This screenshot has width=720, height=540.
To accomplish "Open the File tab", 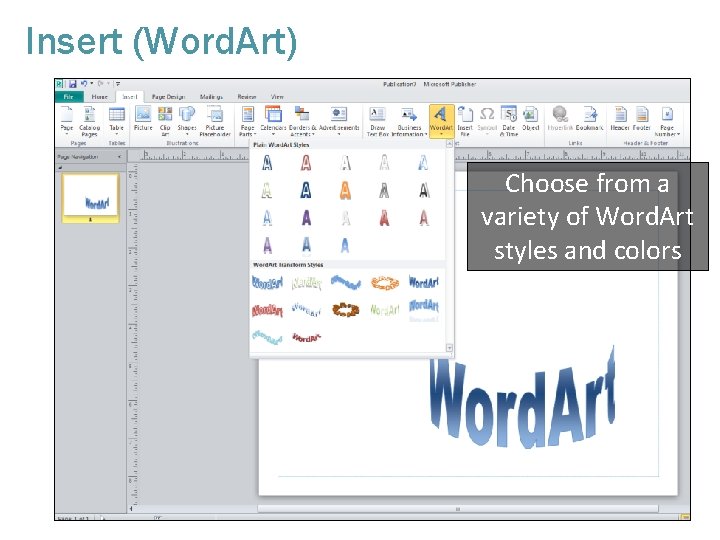I will [x=69, y=97].
